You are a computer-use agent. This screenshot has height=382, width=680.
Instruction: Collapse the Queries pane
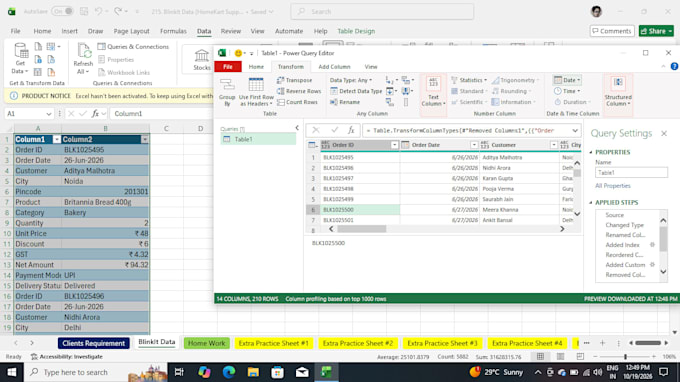(x=297, y=128)
